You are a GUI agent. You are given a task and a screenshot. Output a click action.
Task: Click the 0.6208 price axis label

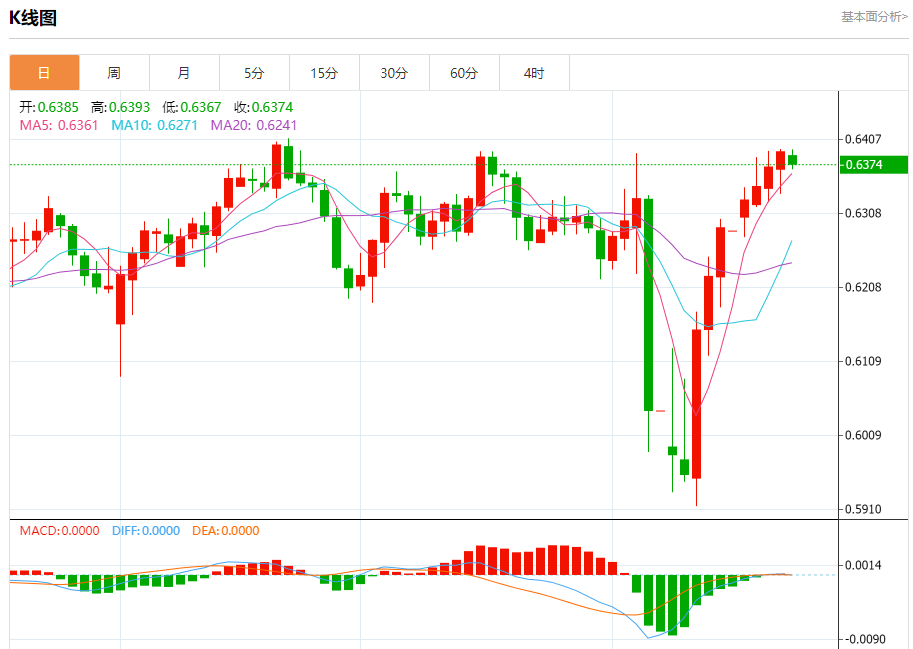(863, 287)
